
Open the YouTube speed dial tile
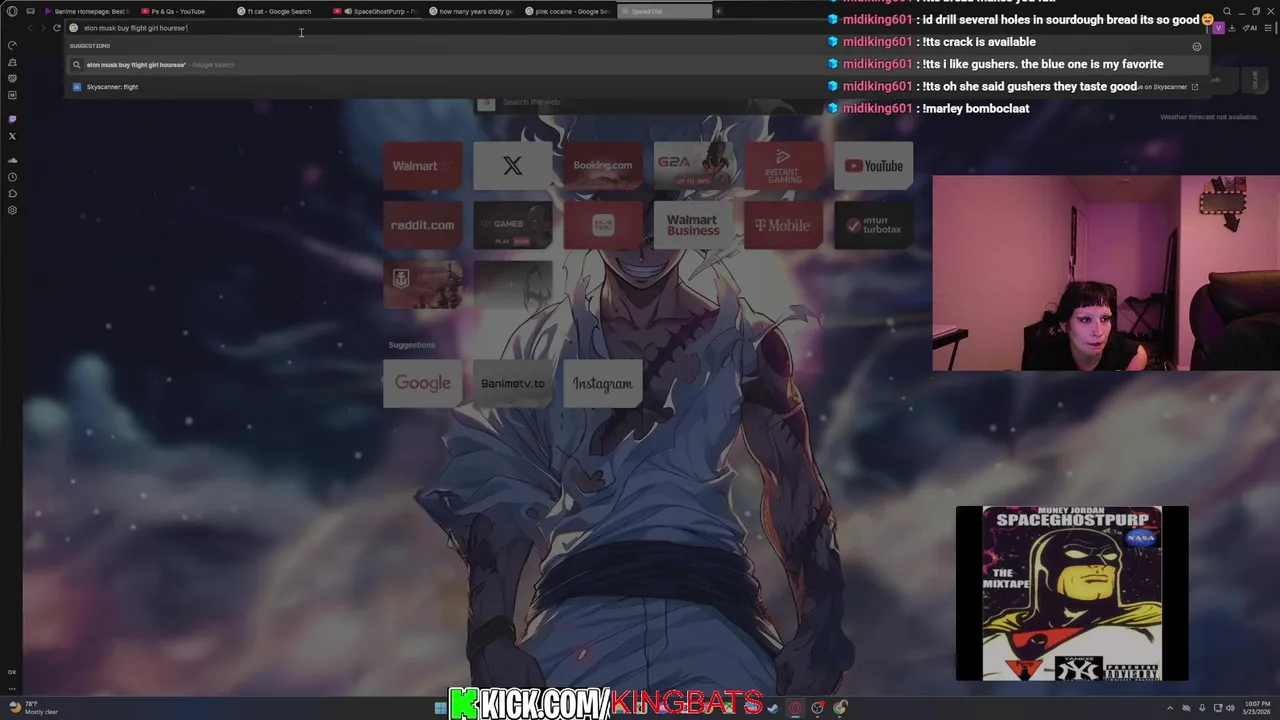(873, 166)
